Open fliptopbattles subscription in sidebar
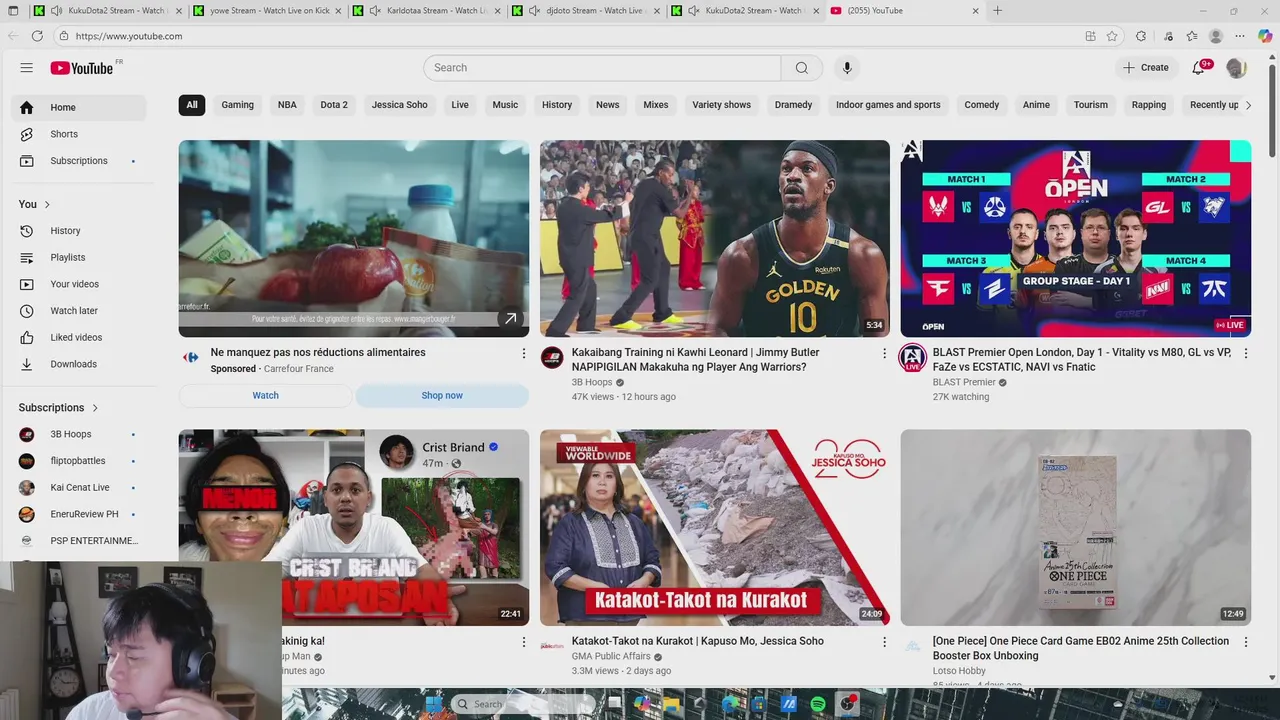 click(78, 461)
